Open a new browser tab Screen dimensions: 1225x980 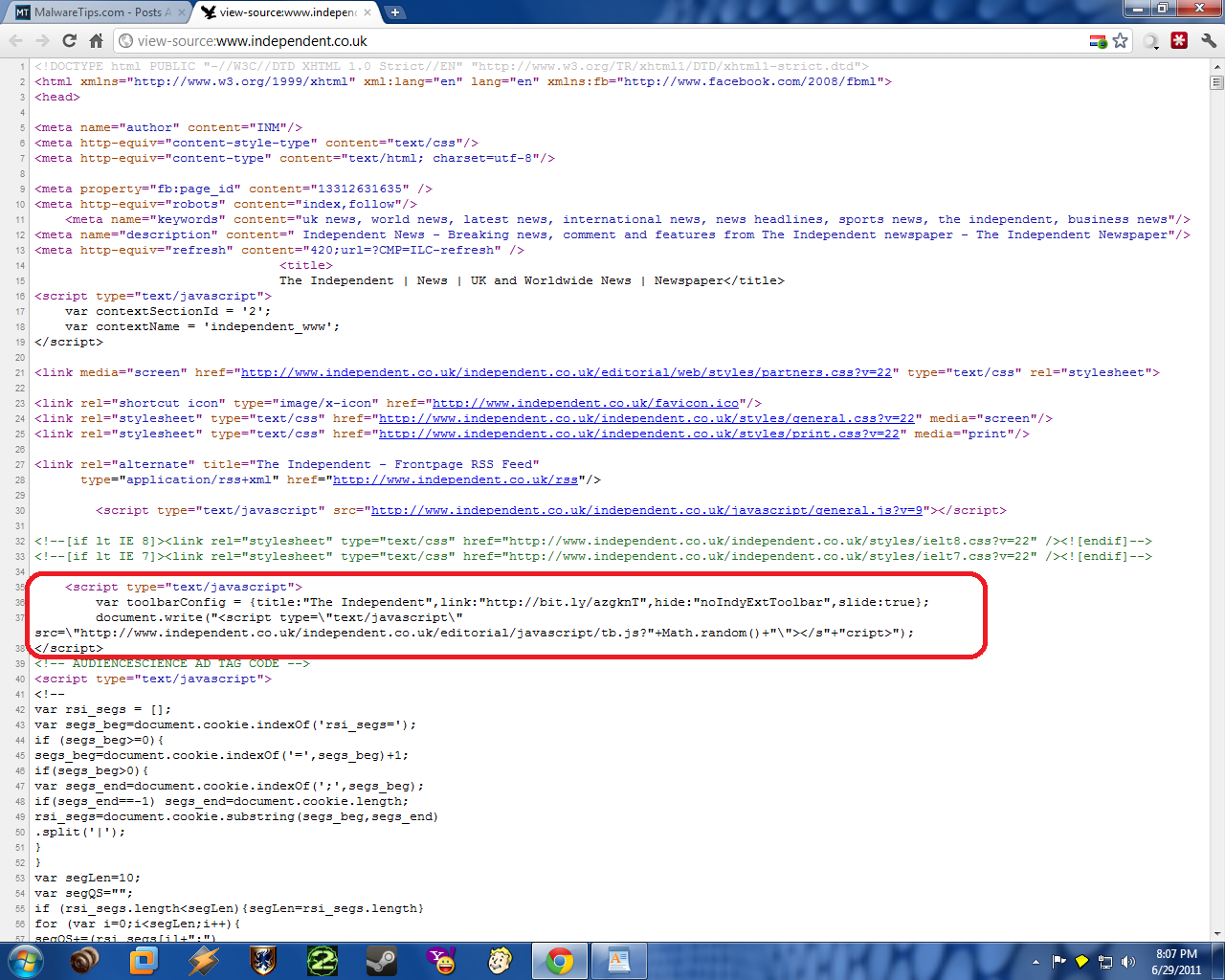[394, 12]
